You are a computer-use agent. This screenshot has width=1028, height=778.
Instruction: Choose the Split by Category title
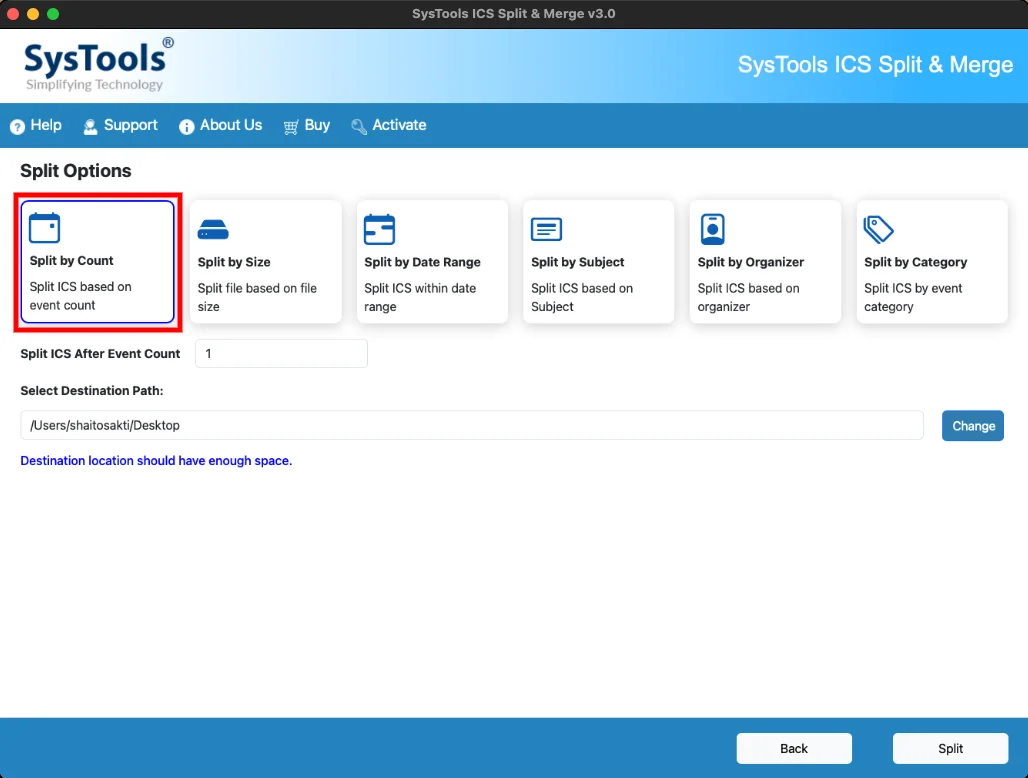coord(915,262)
